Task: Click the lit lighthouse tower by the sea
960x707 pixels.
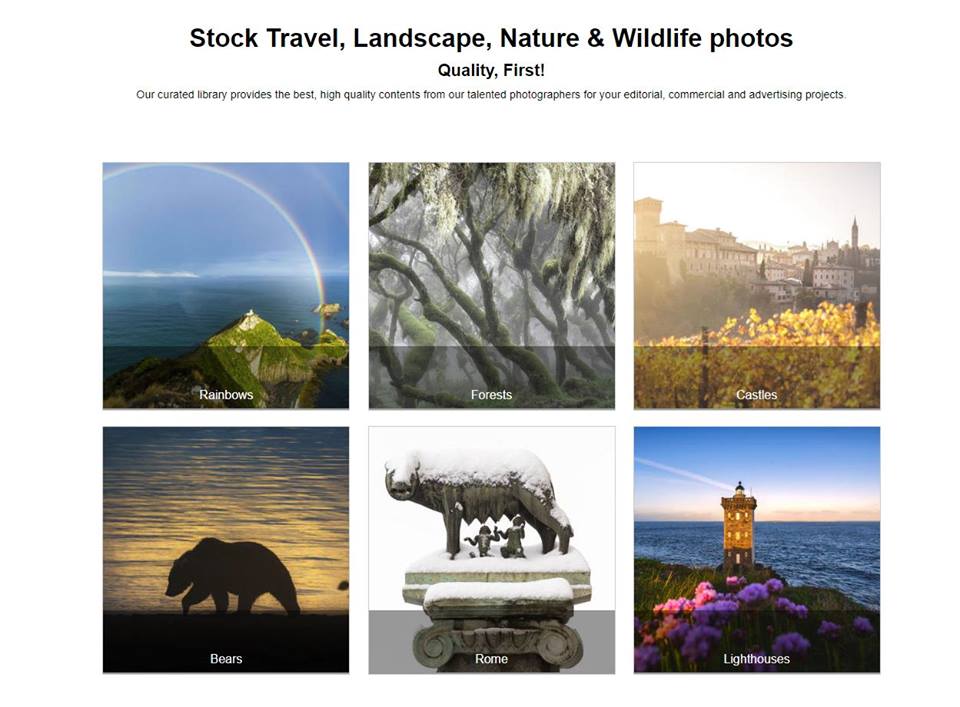Action: point(739,526)
